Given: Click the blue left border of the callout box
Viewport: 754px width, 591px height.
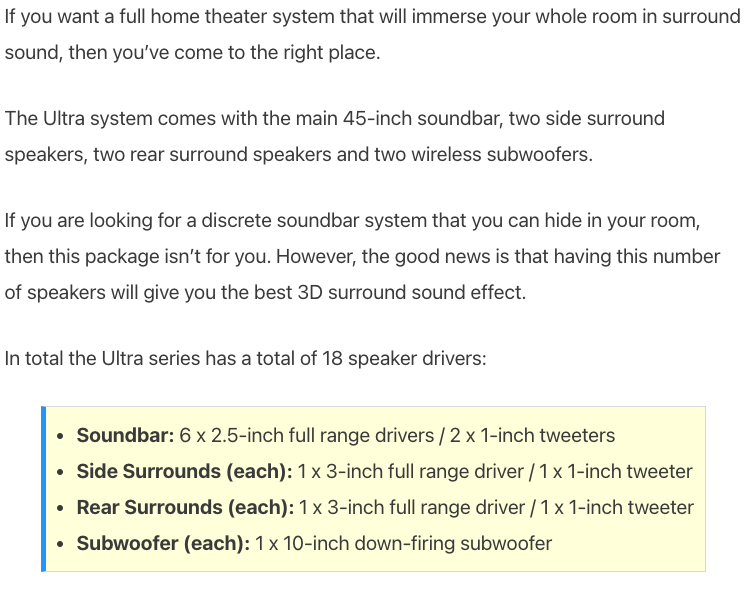Looking at the screenshot, I should tap(44, 489).
